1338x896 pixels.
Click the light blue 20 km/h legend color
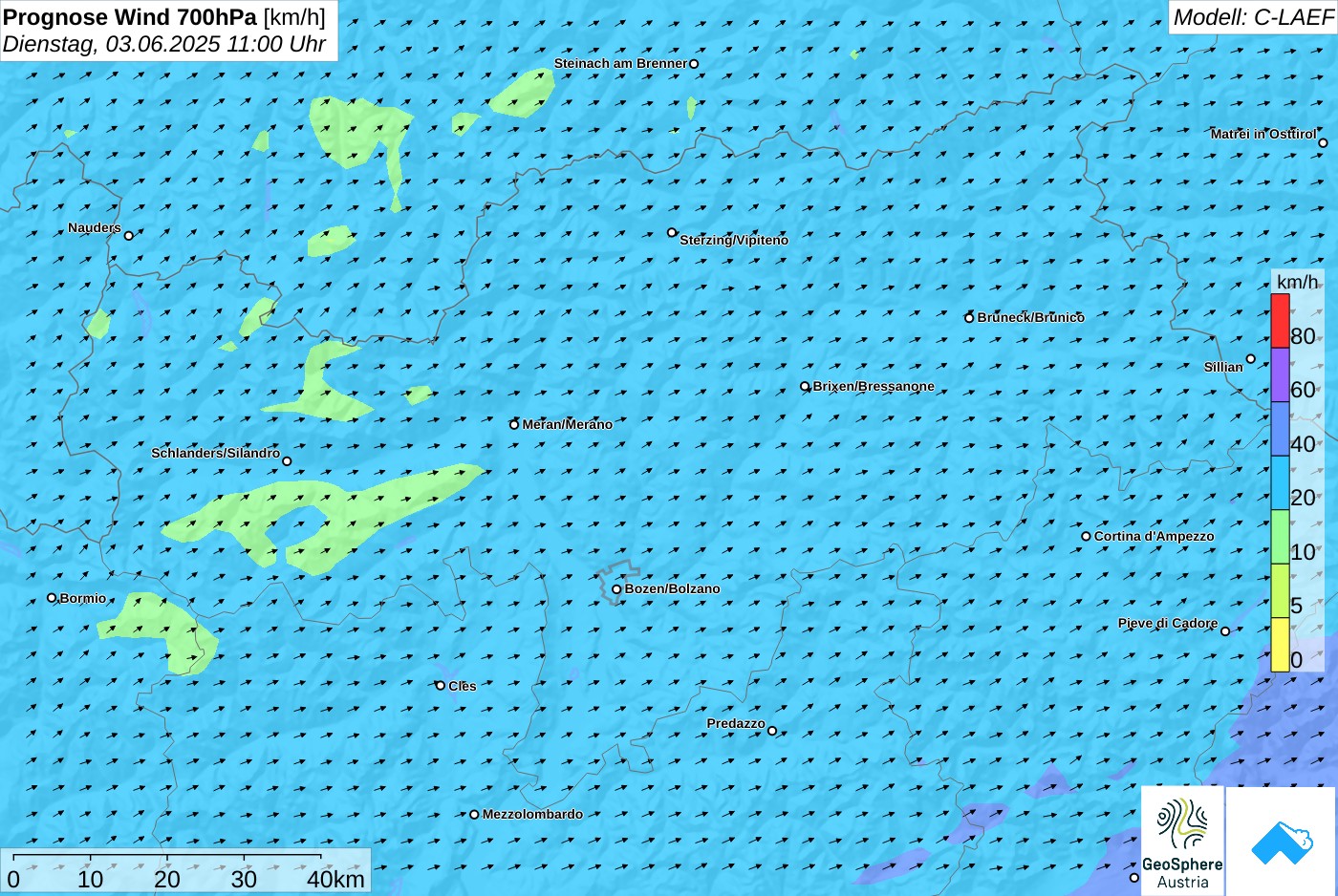coord(1280,482)
